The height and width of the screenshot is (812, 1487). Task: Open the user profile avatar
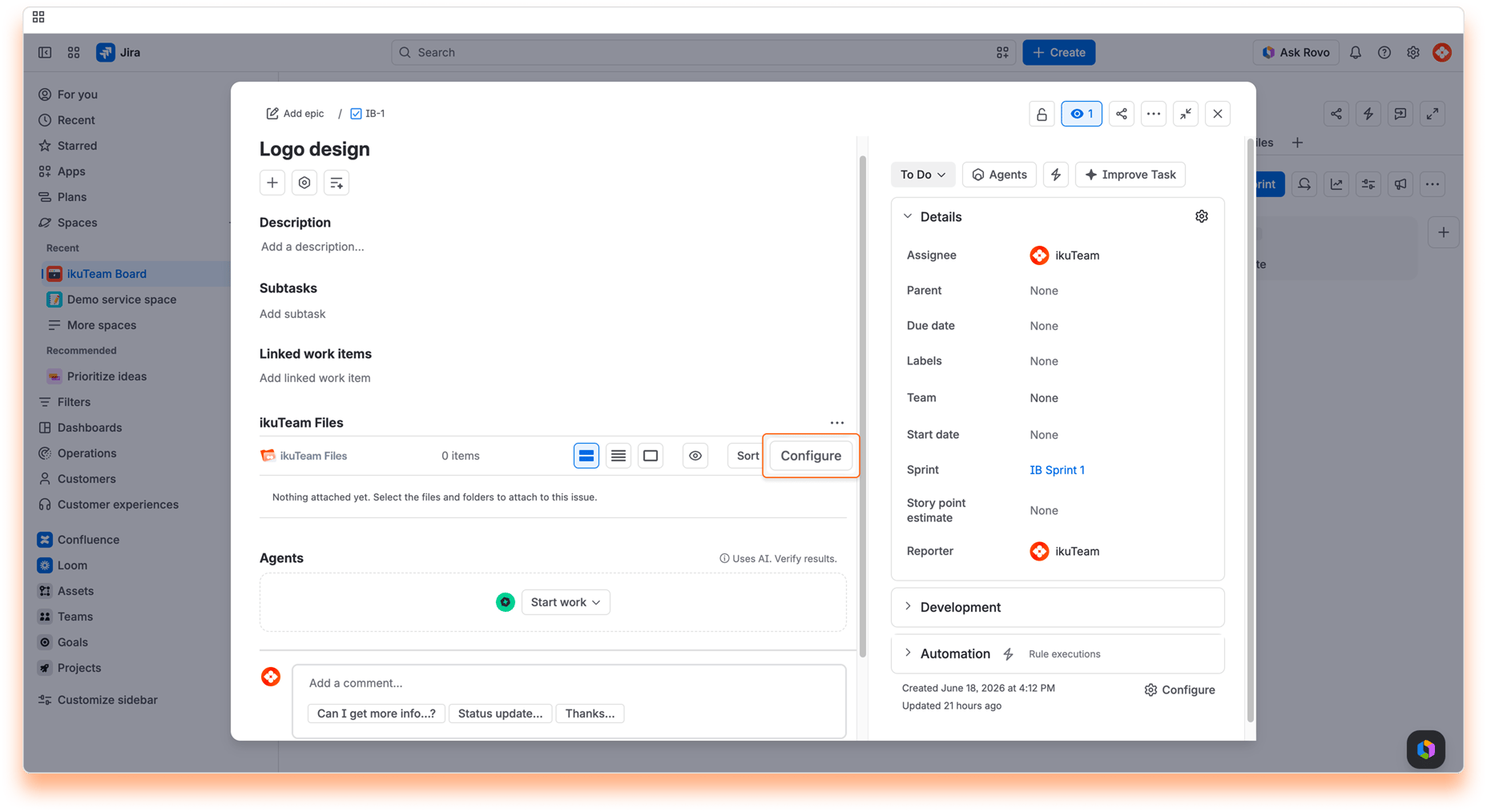pyautogui.click(x=1442, y=52)
